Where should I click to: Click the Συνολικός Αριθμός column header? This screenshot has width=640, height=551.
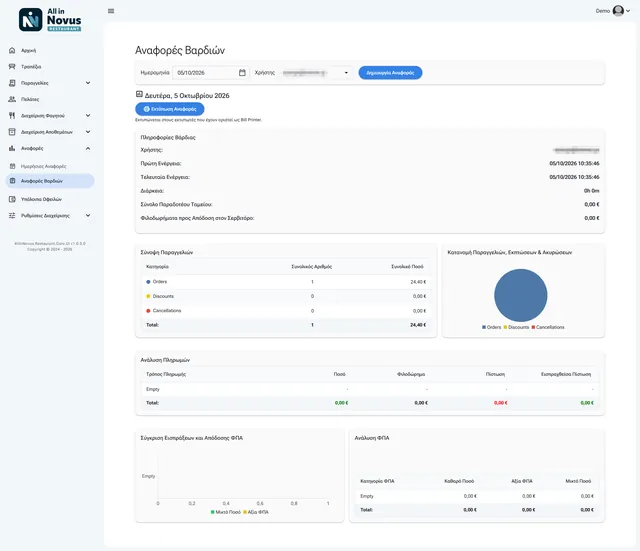tap(311, 267)
